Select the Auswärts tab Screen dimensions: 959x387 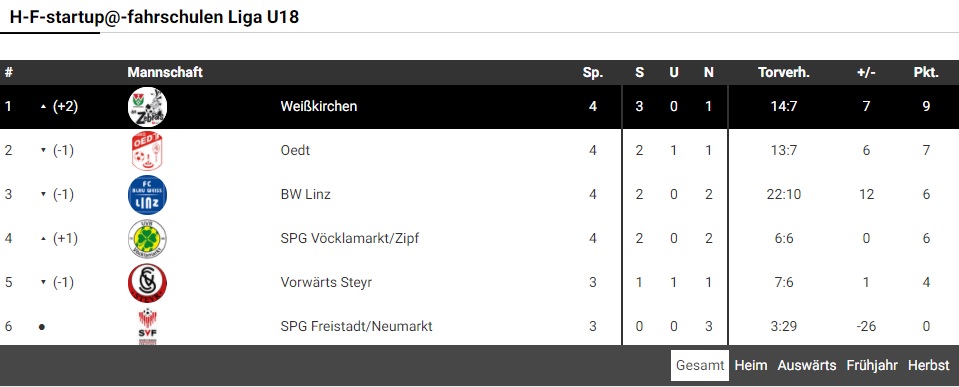[807, 366]
